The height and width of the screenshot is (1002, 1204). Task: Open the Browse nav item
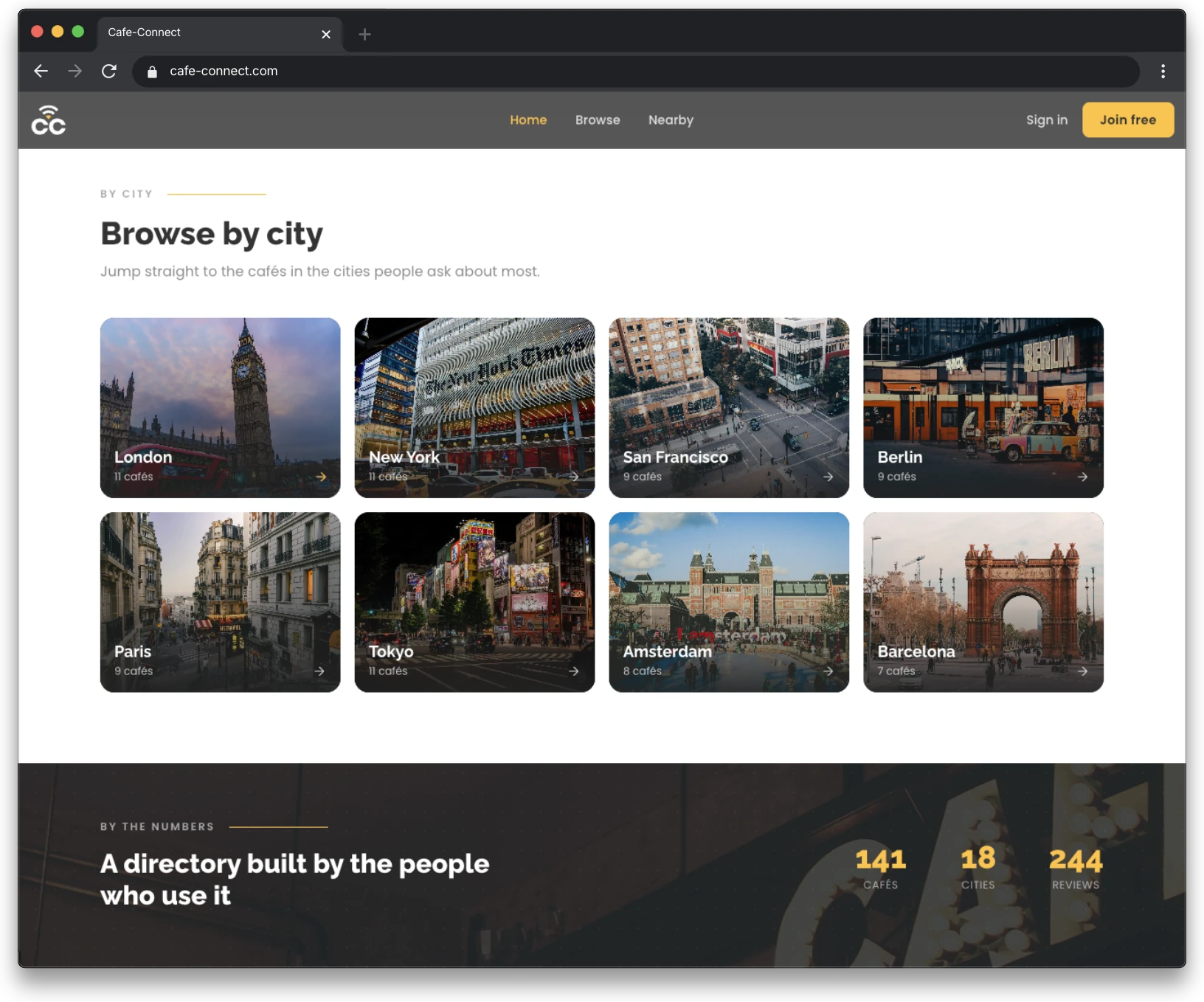(598, 120)
